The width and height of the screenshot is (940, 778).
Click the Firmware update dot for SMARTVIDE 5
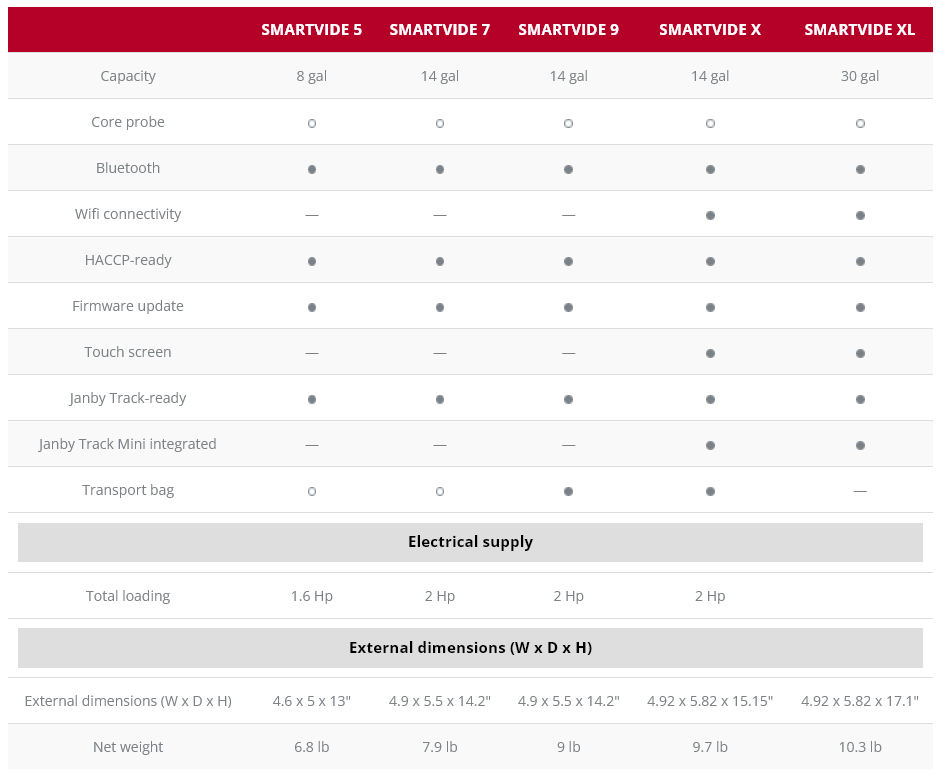tap(312, 307)
